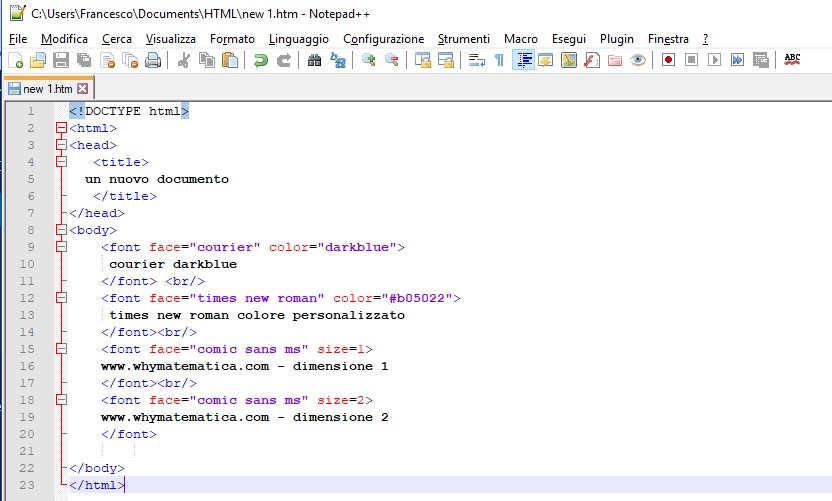Open the Finestra menu
The image size is (832, 501).
coord(668,39)
